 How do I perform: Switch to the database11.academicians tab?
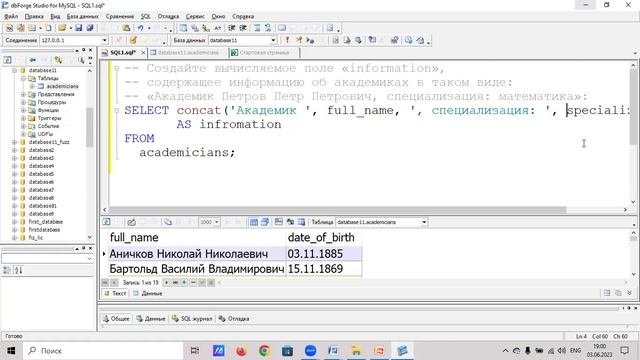coord(188,53)
